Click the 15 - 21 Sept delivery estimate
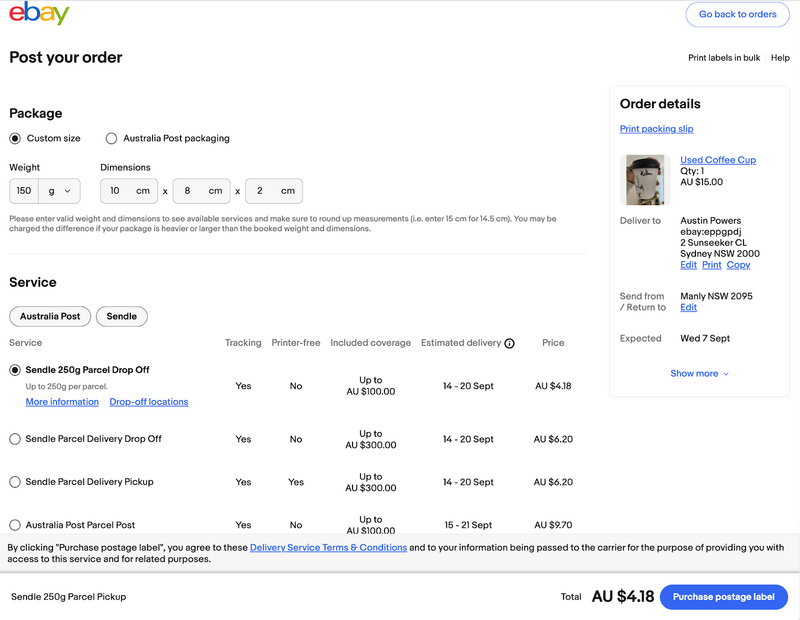Screen dimensions: 800x620 [x=468, y=525]
